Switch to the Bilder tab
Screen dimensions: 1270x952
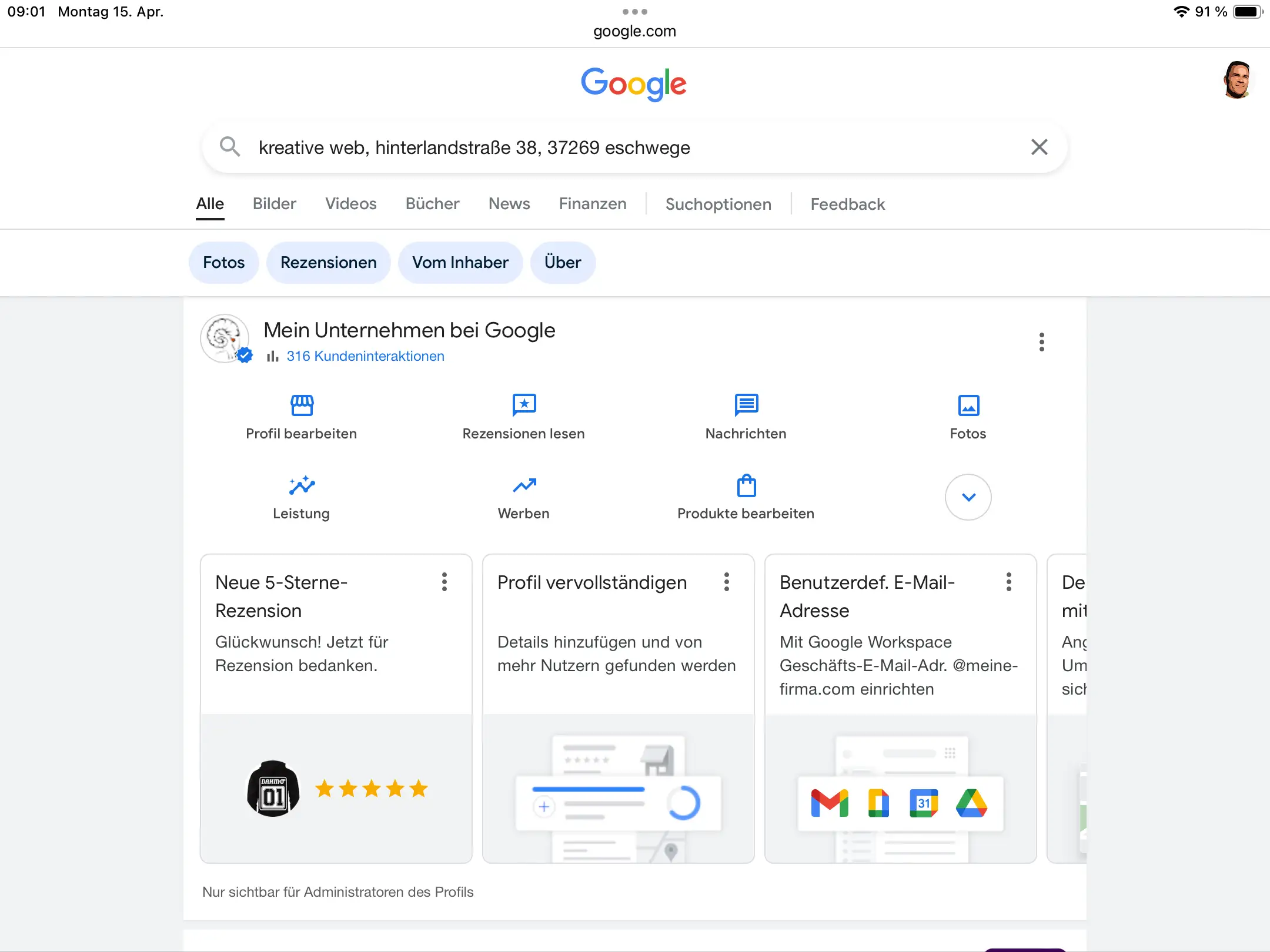[x=274, y=204]
